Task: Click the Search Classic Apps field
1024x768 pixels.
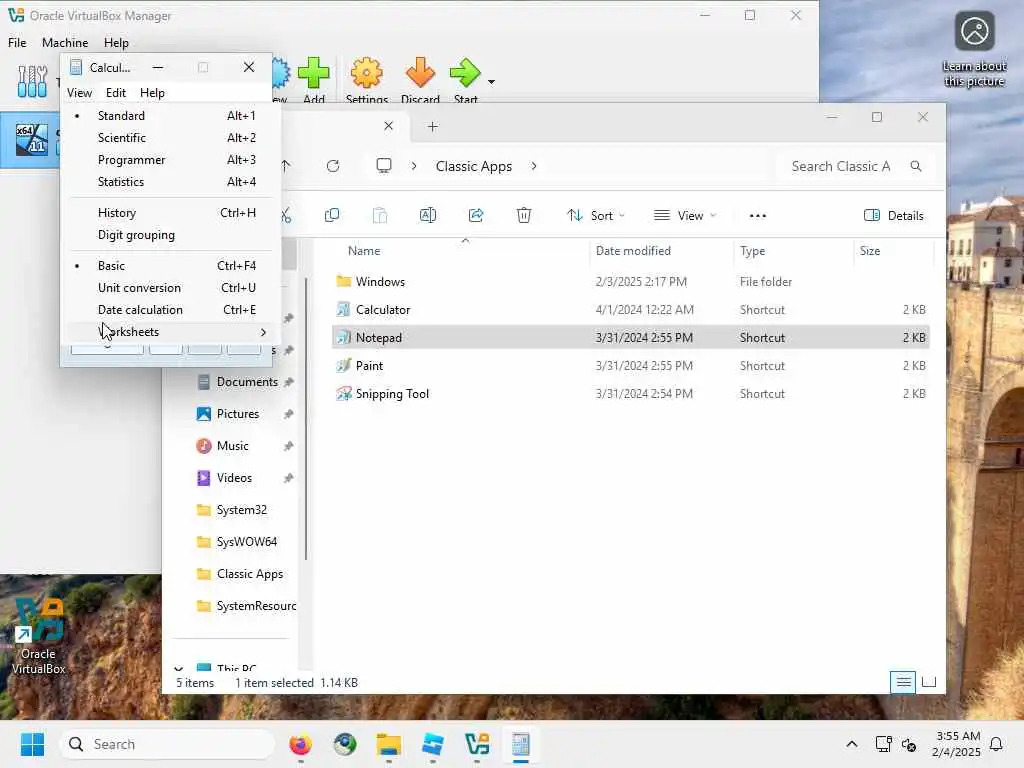Action: [856, 167]
